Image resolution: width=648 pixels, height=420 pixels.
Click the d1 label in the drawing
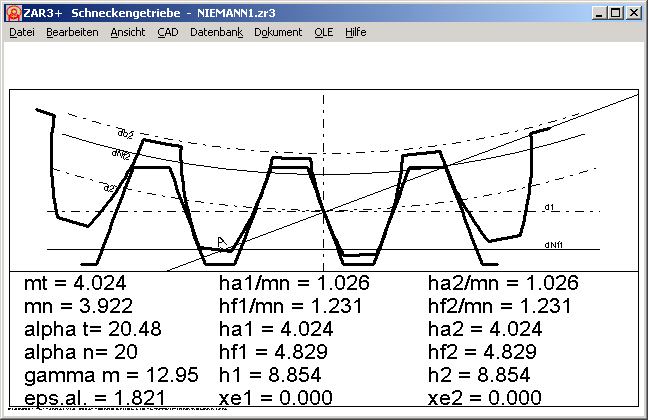549,208
